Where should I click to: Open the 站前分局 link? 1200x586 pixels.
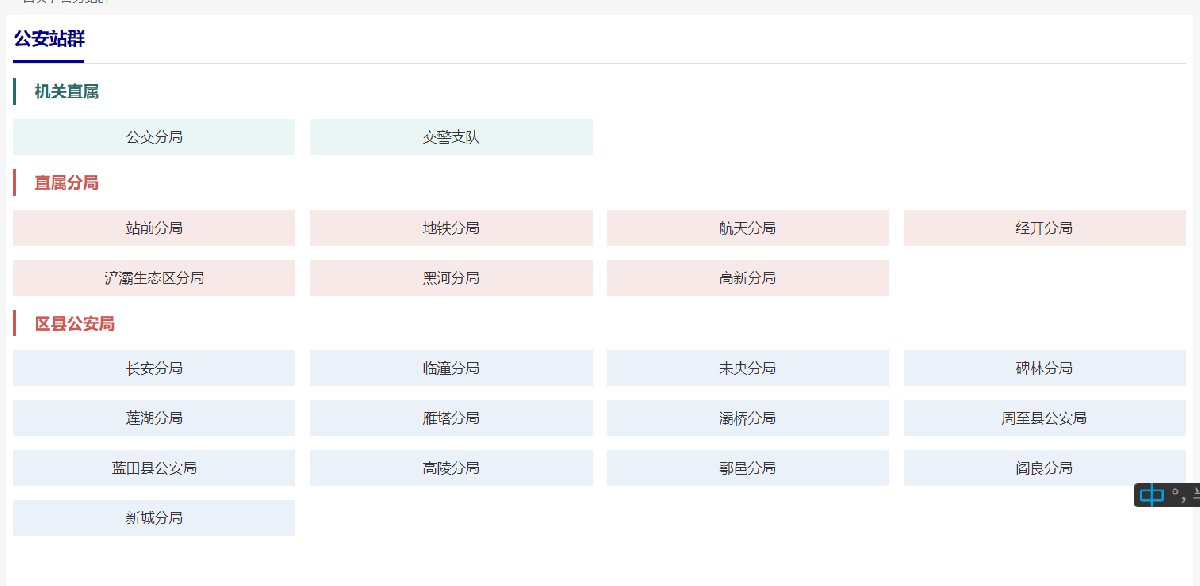point(154,228)
